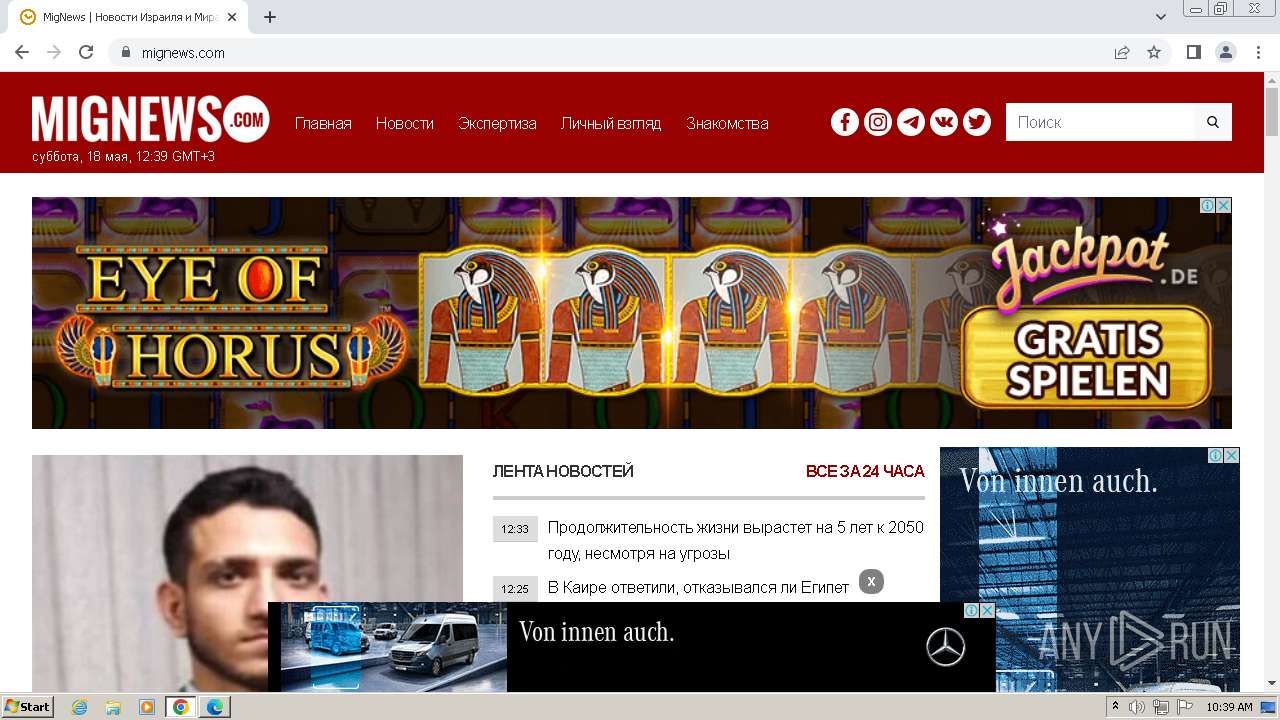Open Microsoft Edge from taskbar

(215, 707)
